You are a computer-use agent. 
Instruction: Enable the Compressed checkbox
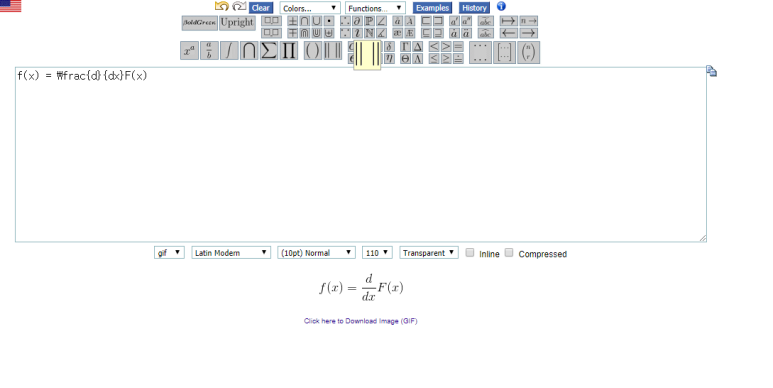[509, 252]
